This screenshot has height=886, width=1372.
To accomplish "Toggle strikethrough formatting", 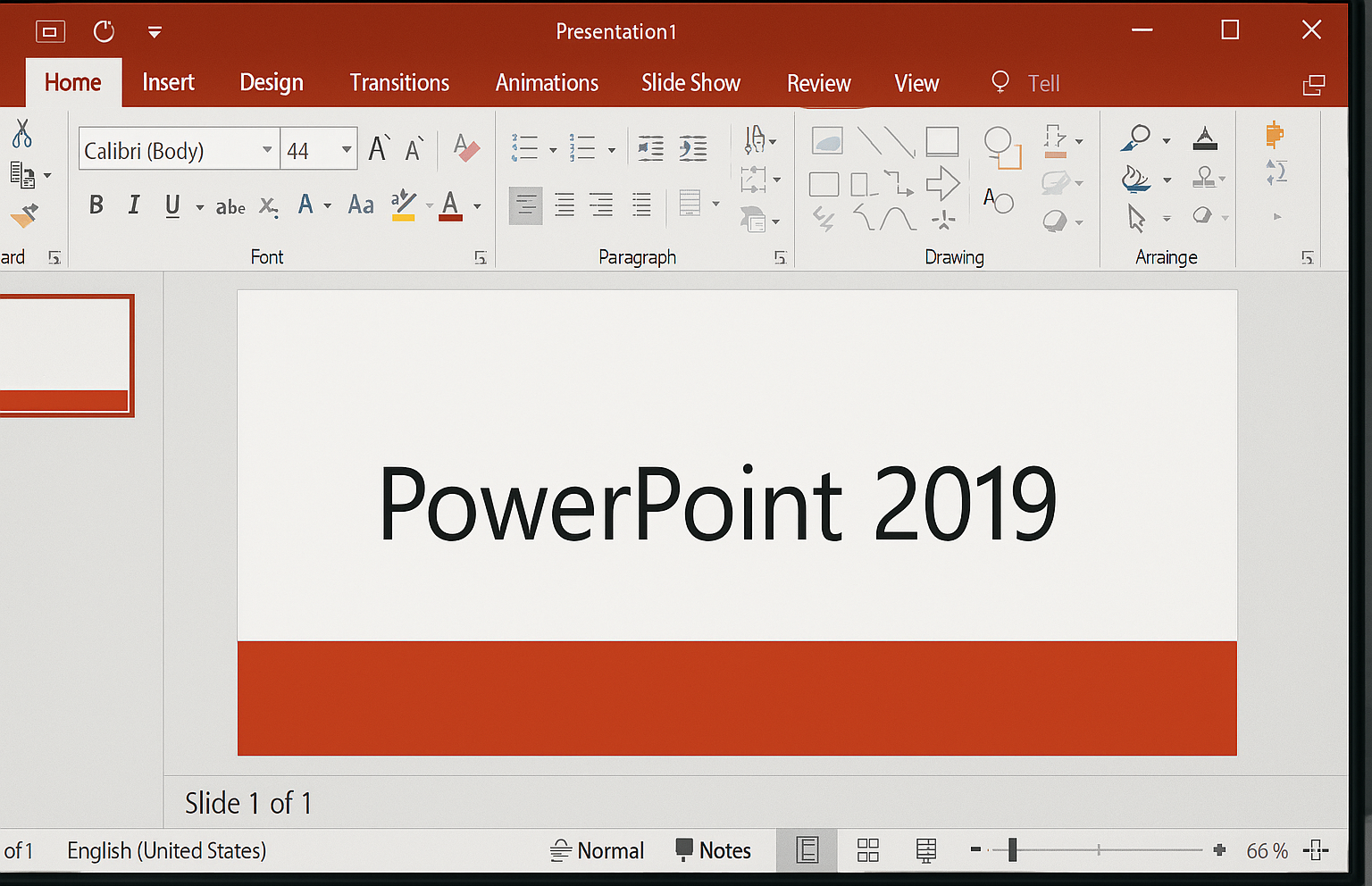I will click(x=230, y=205).
